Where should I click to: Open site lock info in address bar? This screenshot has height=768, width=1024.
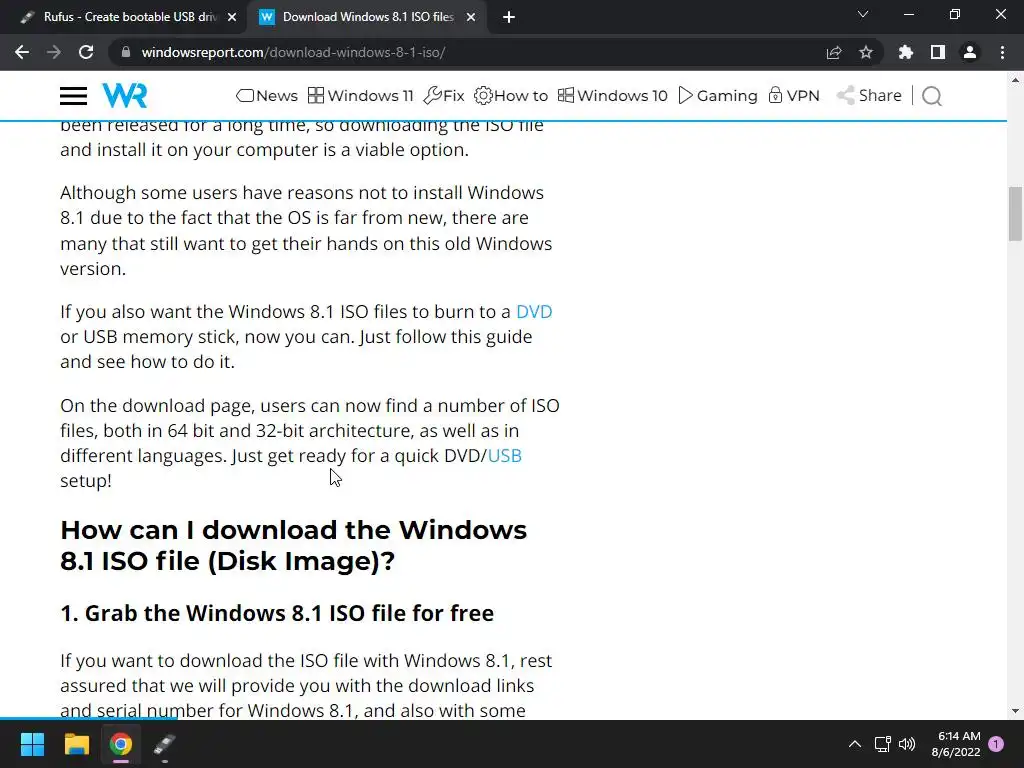pos(126,52)
